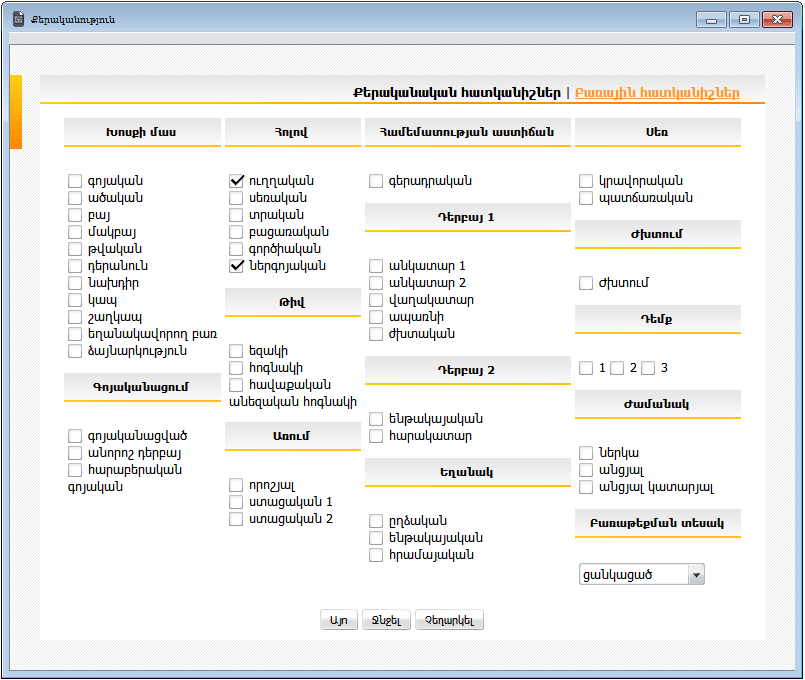Image resolution: width=805 pixels, height=680 pixels.
Task: Click the Չեղարկել button
Action: [x=449, y=620]
